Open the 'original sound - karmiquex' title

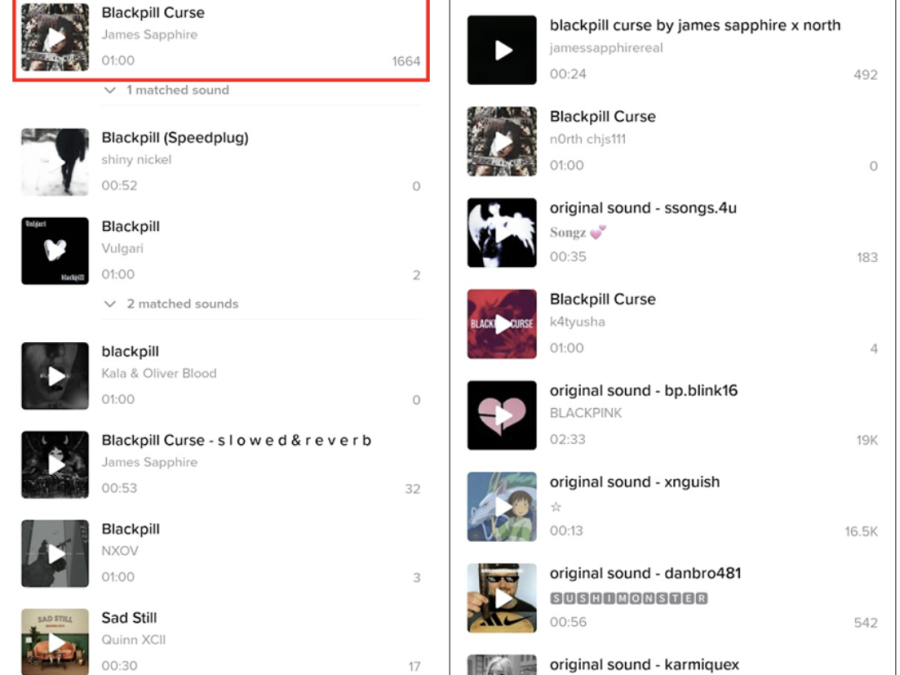[644, 665]
